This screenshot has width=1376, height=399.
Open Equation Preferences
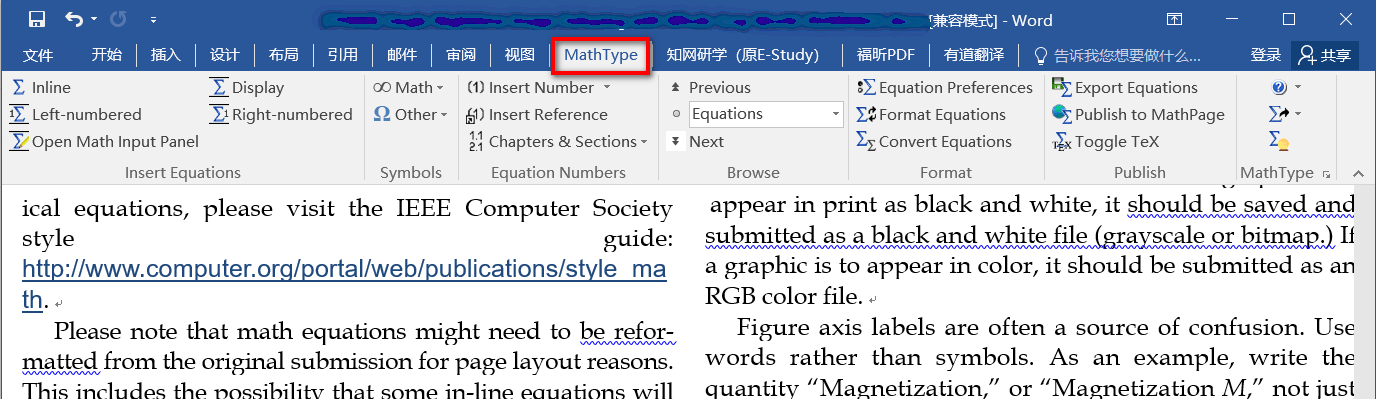(x=944, y=88)
